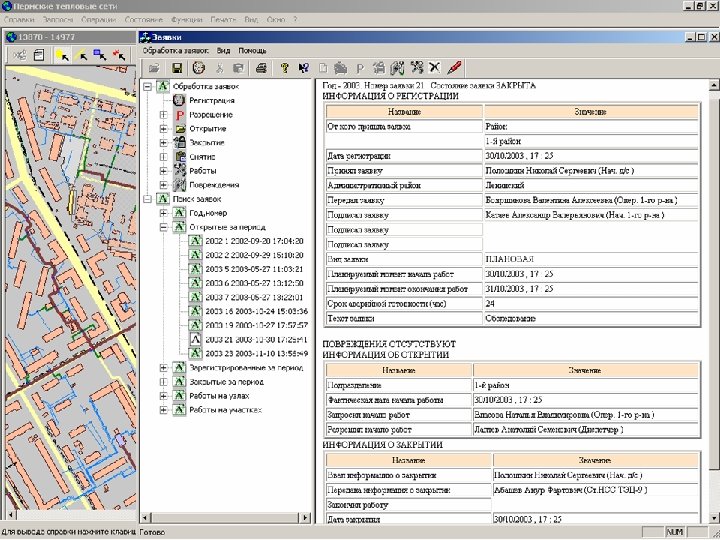The image size is (720, 540).
Task: Click the printer icon in Заявки toolbar
Action: click(x=261, y=68)
